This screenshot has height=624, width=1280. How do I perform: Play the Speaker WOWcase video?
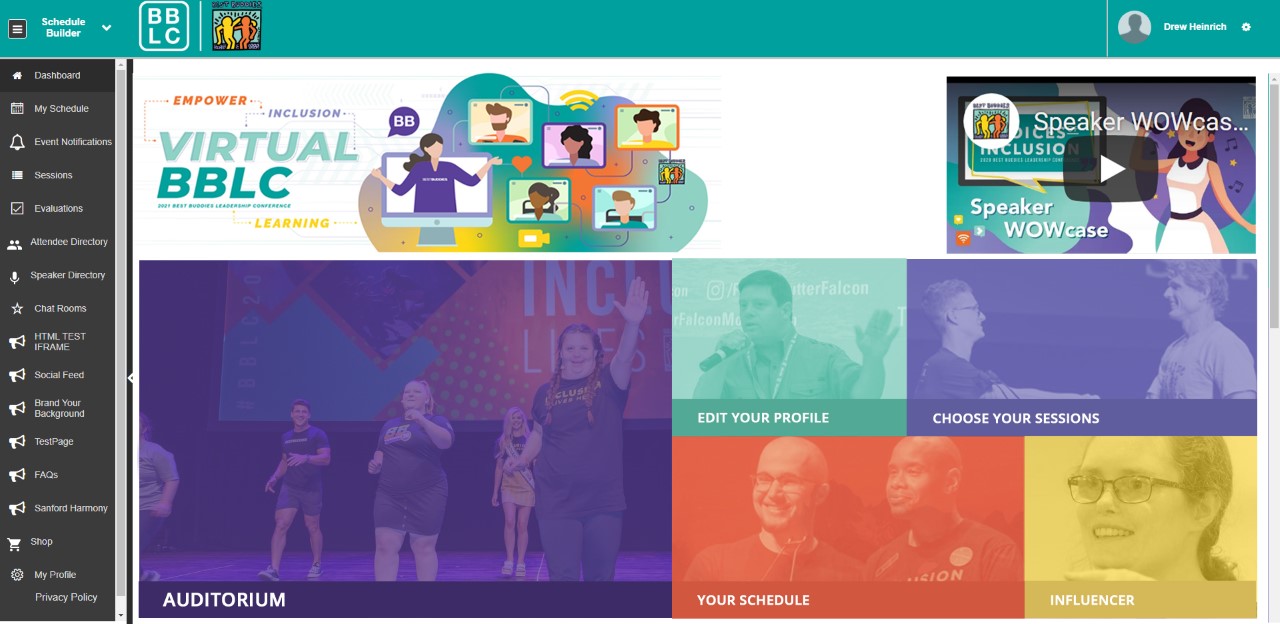(1112, 168)
